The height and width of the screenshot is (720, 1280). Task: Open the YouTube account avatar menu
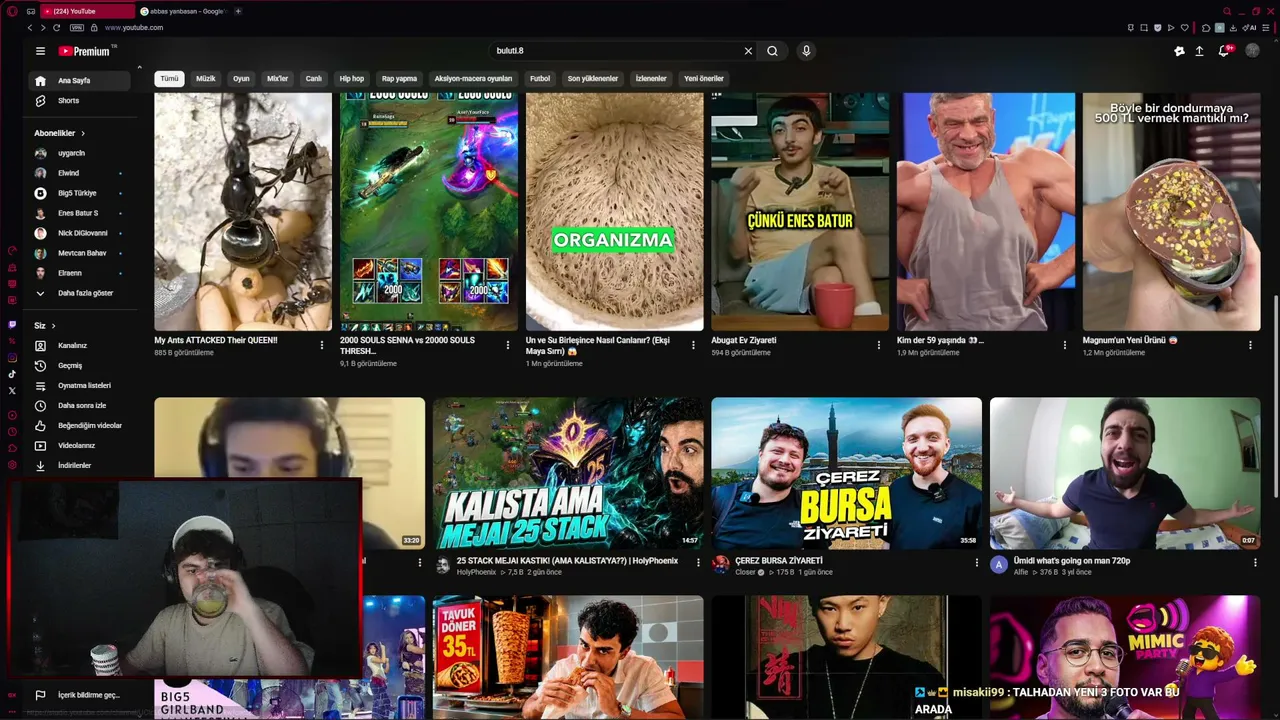click(1252, 51)
